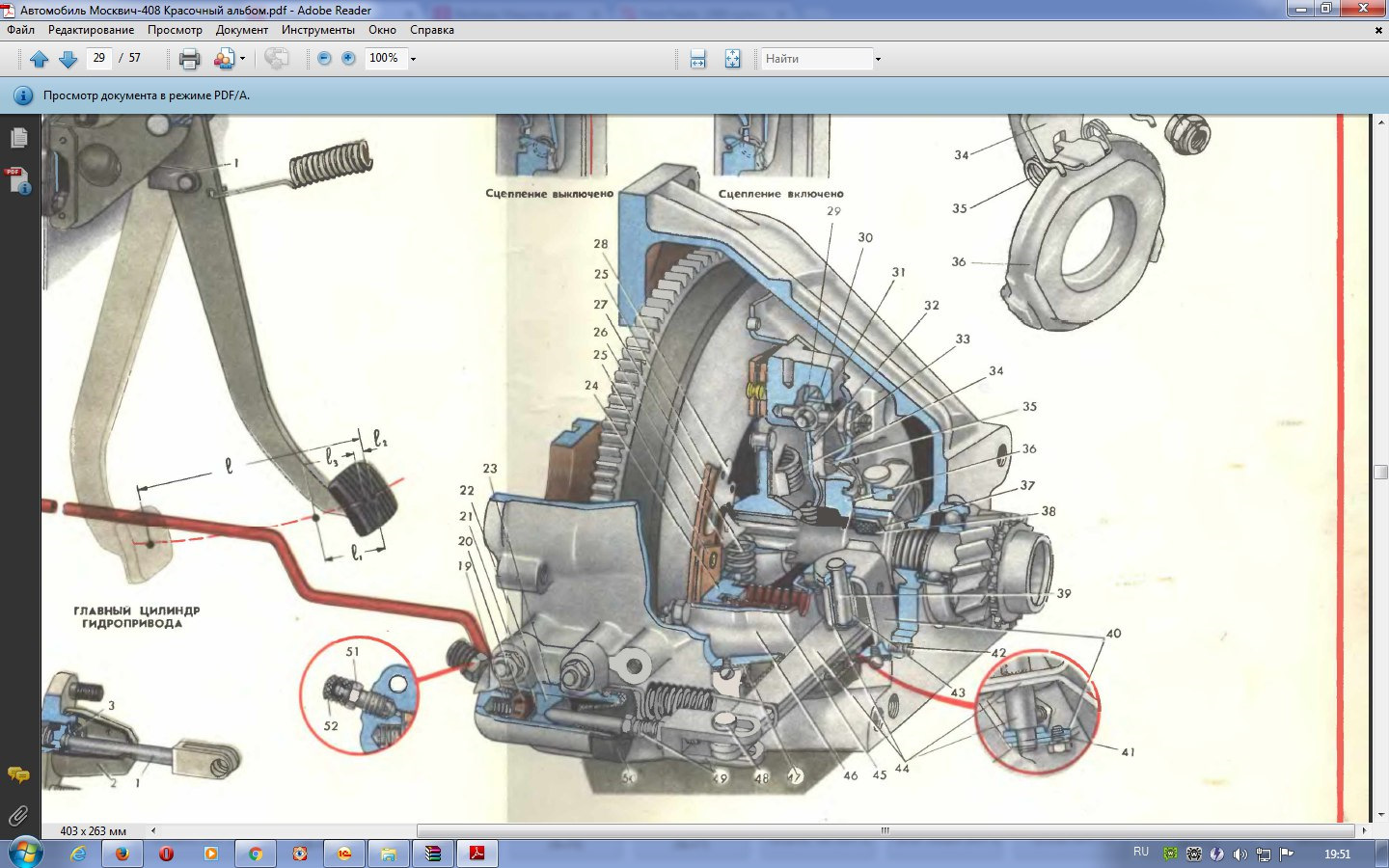
Task: Open Google Chrome from the taskbar
Action: [x=256, y=854]
